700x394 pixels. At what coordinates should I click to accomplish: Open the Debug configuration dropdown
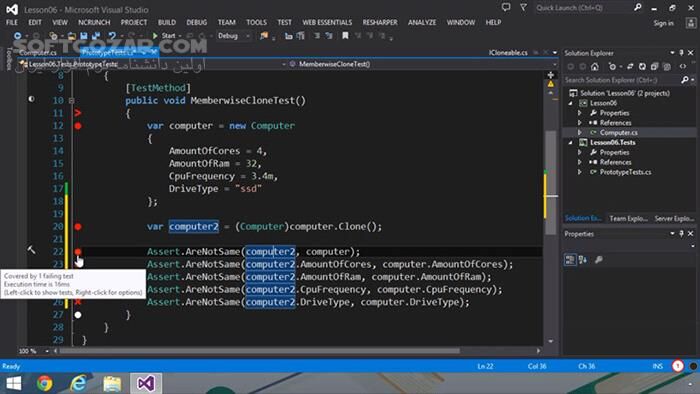pyautogui.click(x=233, y=36)
